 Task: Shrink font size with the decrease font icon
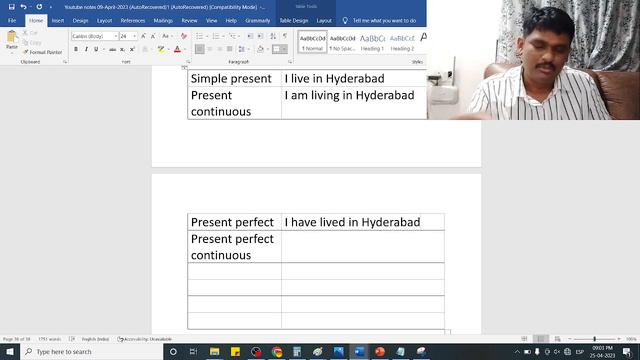(153, 36)
